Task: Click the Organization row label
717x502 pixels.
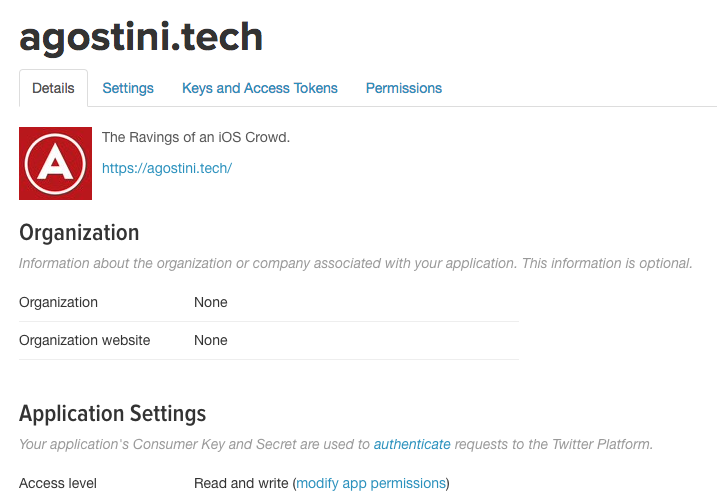Action: (x=58, y=302)
